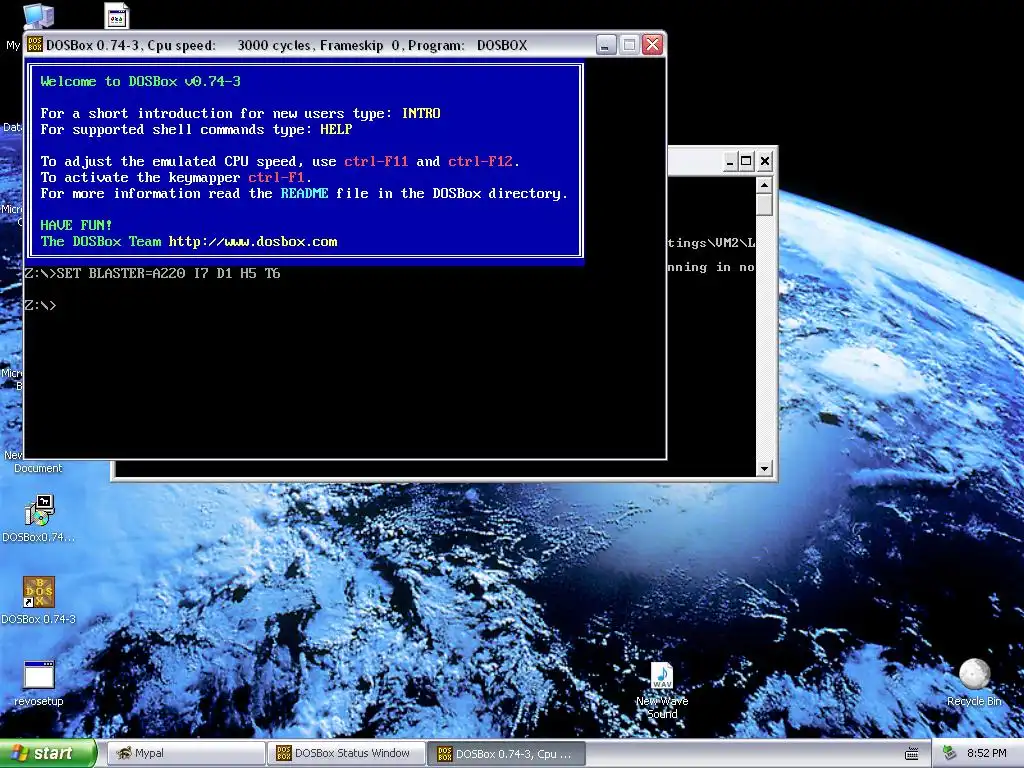Click the yellow INTRO word in DOSBox
Image resolution: width=1024 pixels, height=768 pixels.
point(421,114)
